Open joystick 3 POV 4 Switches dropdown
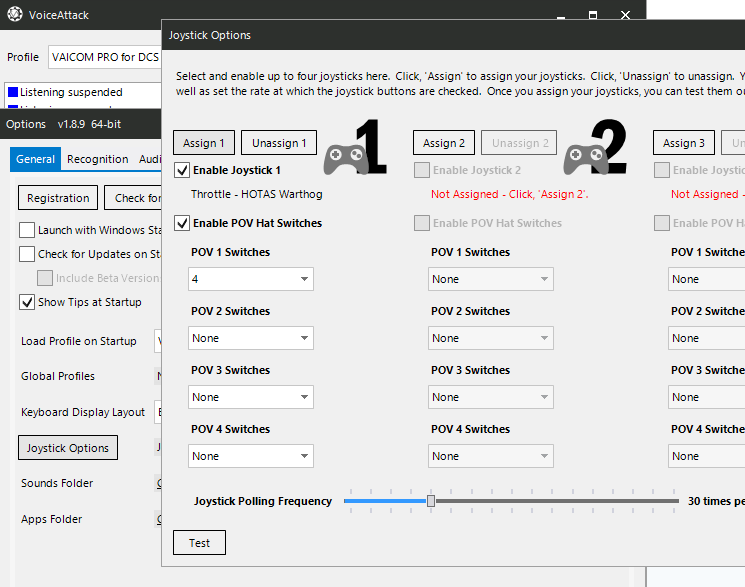Image resolution: width=745 pixels, height=587 pixels. pos(707,456)
